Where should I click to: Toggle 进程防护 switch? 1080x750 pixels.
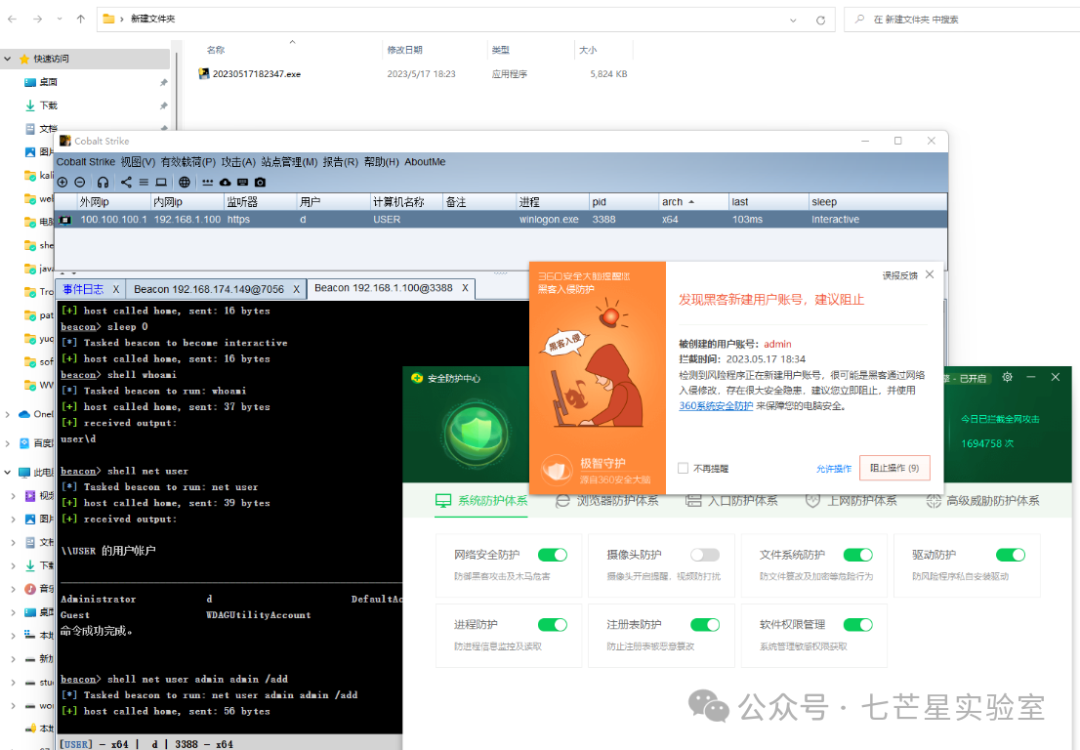[552, 625]
